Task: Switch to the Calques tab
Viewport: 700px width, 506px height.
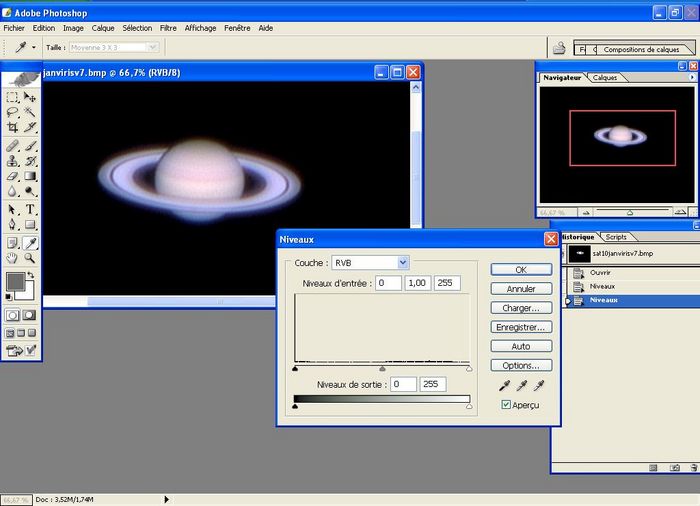Action: click(605, 78)
